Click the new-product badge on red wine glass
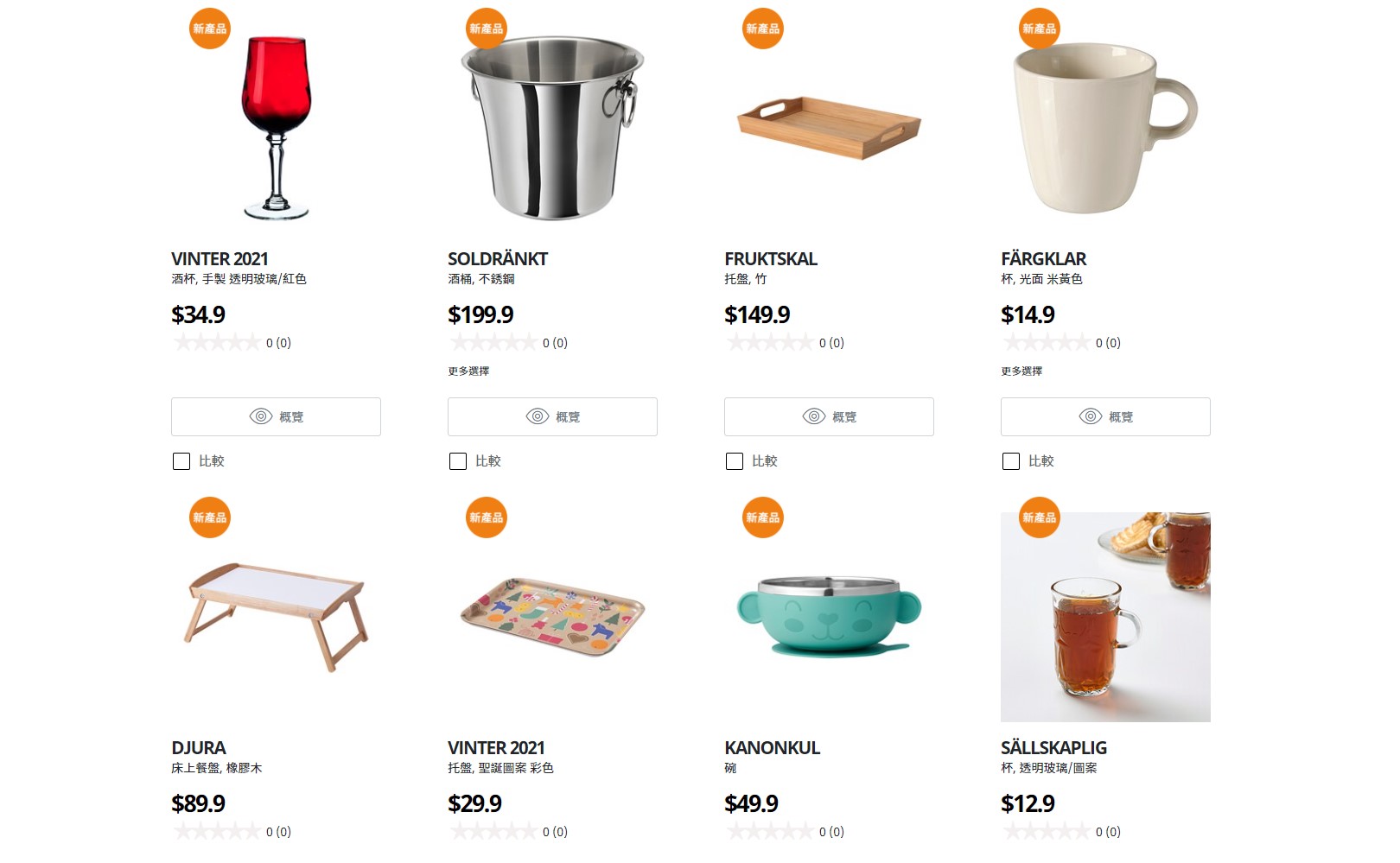This screenshot has width=1400, height=863. (x=210, y=29)
